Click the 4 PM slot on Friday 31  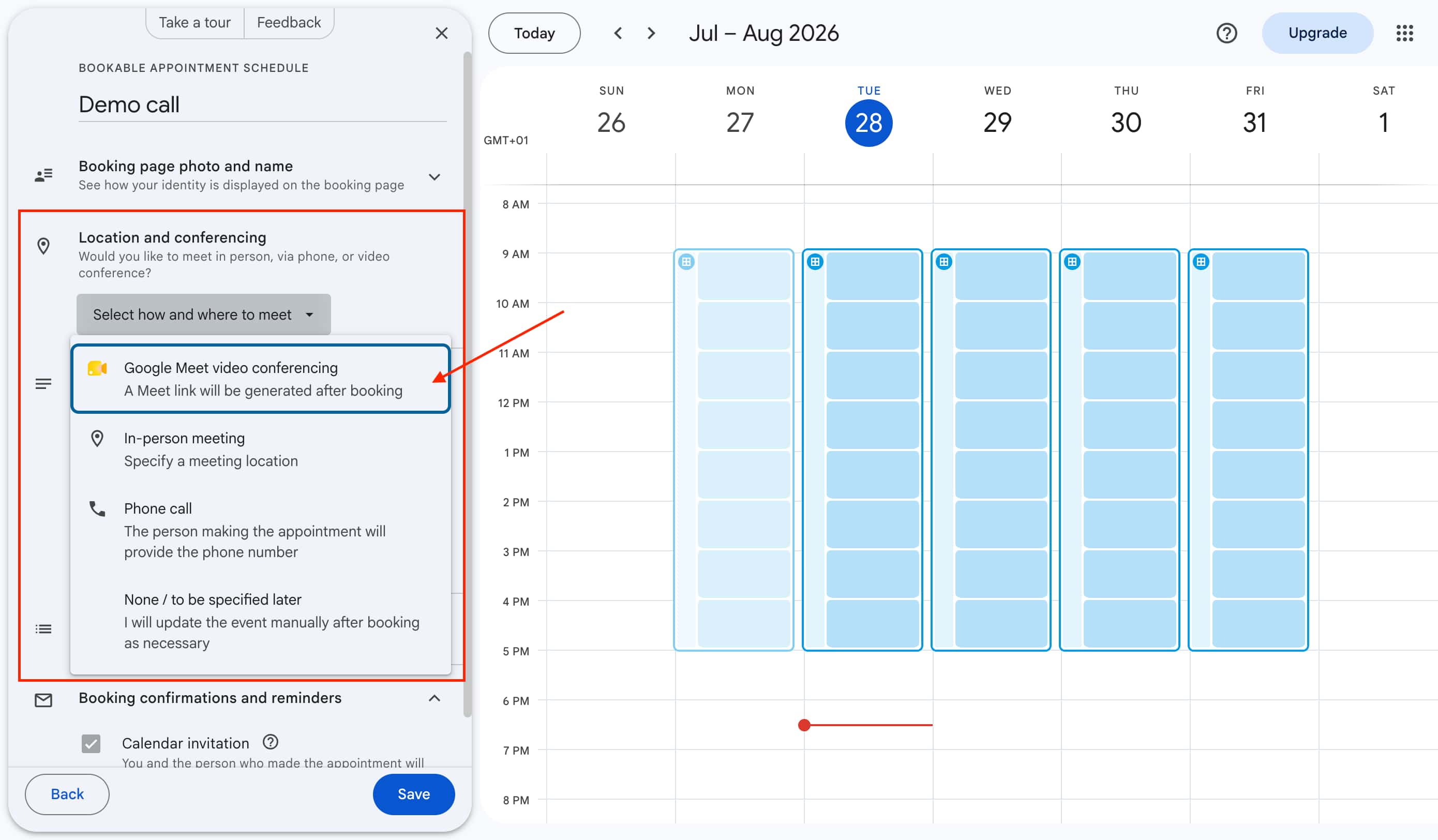[1259, 624]
